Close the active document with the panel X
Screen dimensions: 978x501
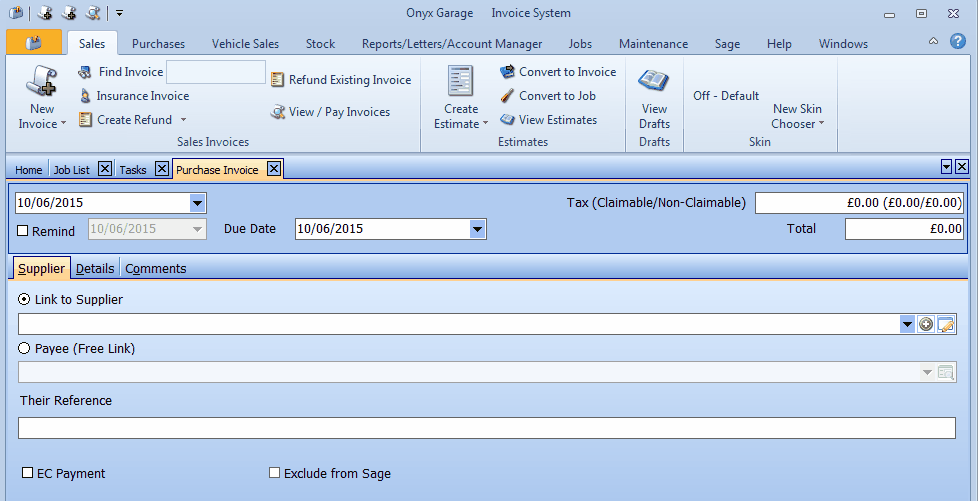point(962,167)
